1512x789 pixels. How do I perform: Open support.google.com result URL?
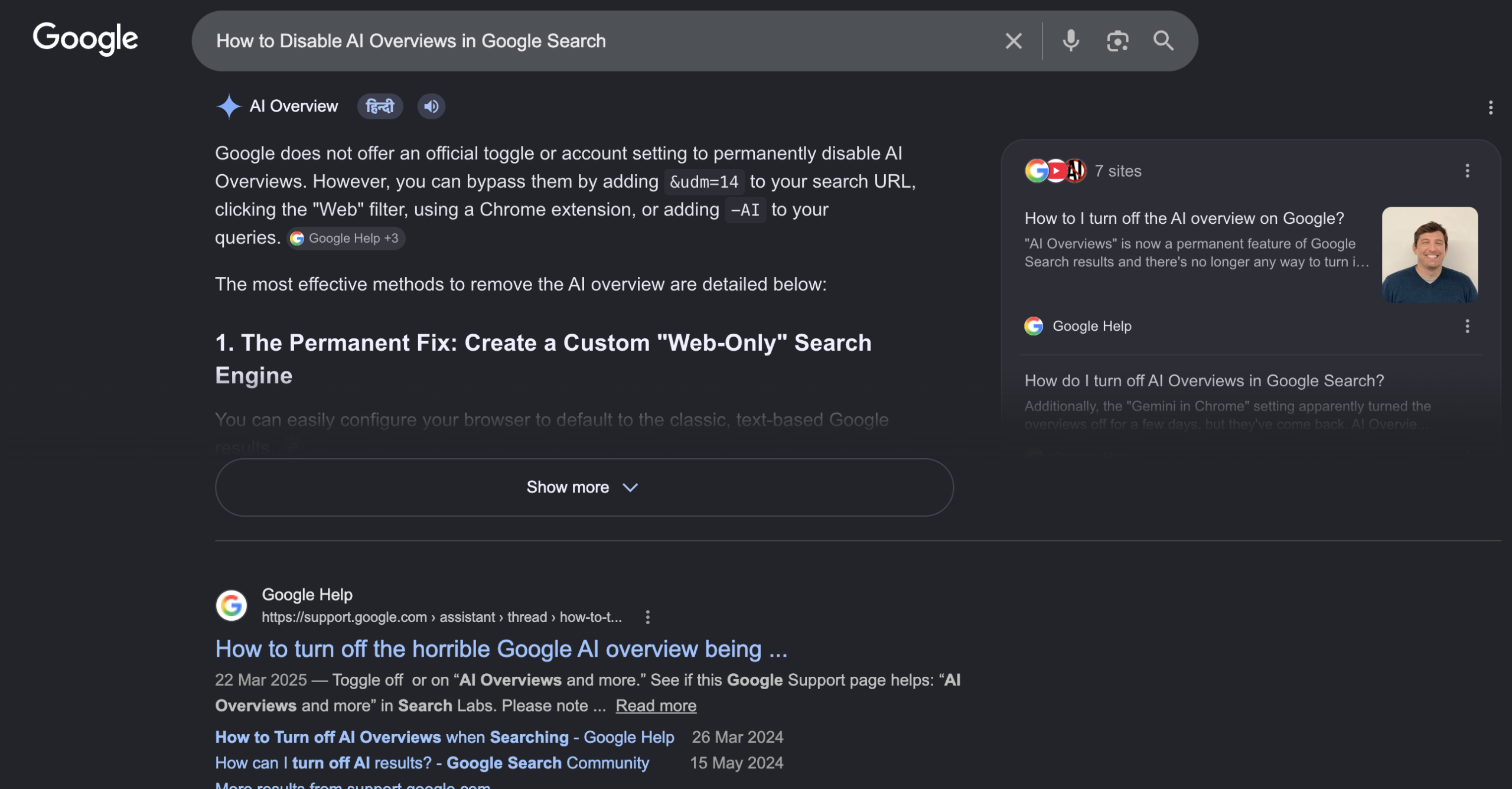point(441,617)
